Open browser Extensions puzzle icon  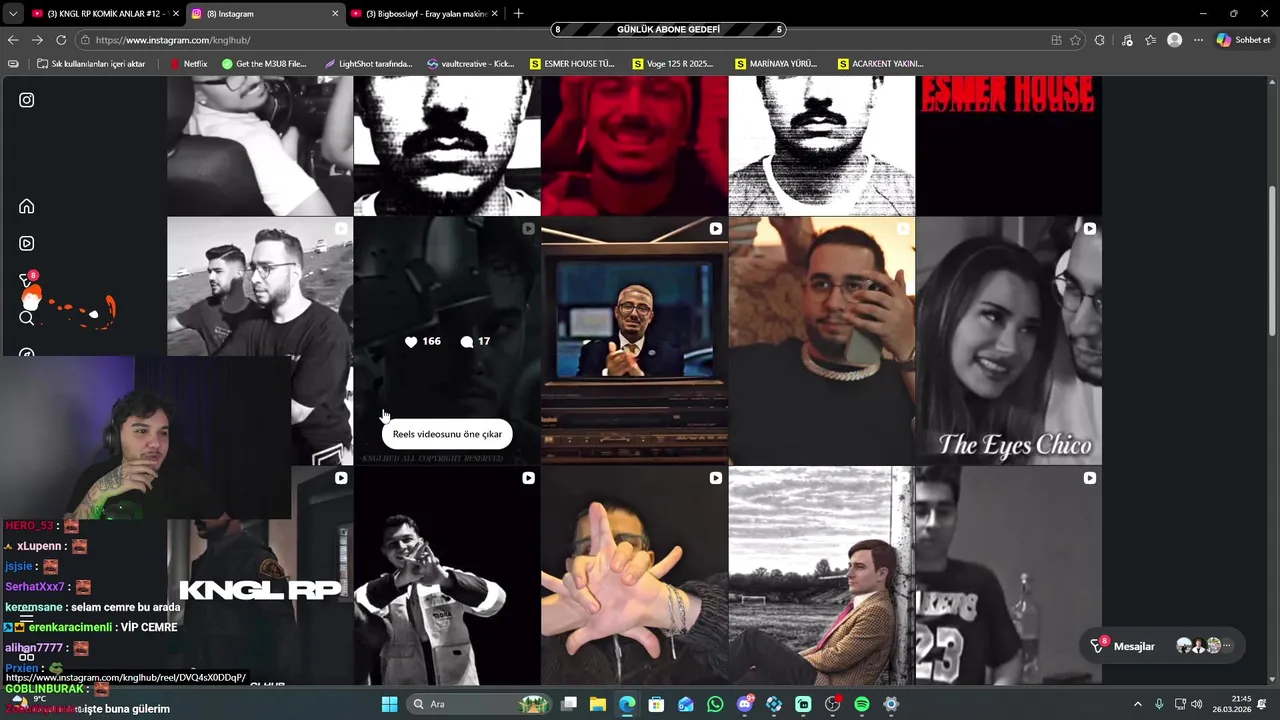pyautogui.click(x=1100, y=40)
